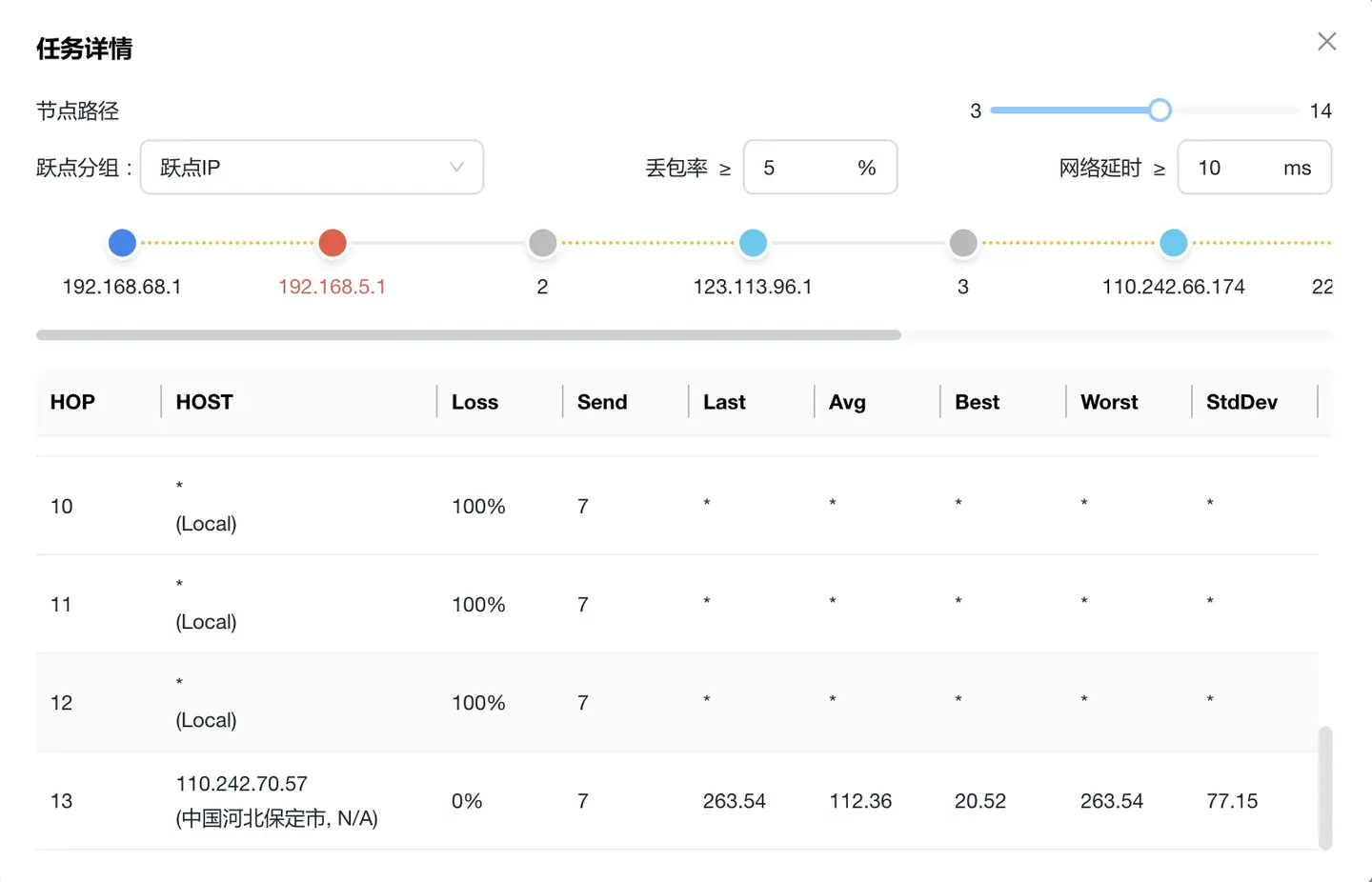Select the red node dot for 192.168.5.1

(333, 243)
